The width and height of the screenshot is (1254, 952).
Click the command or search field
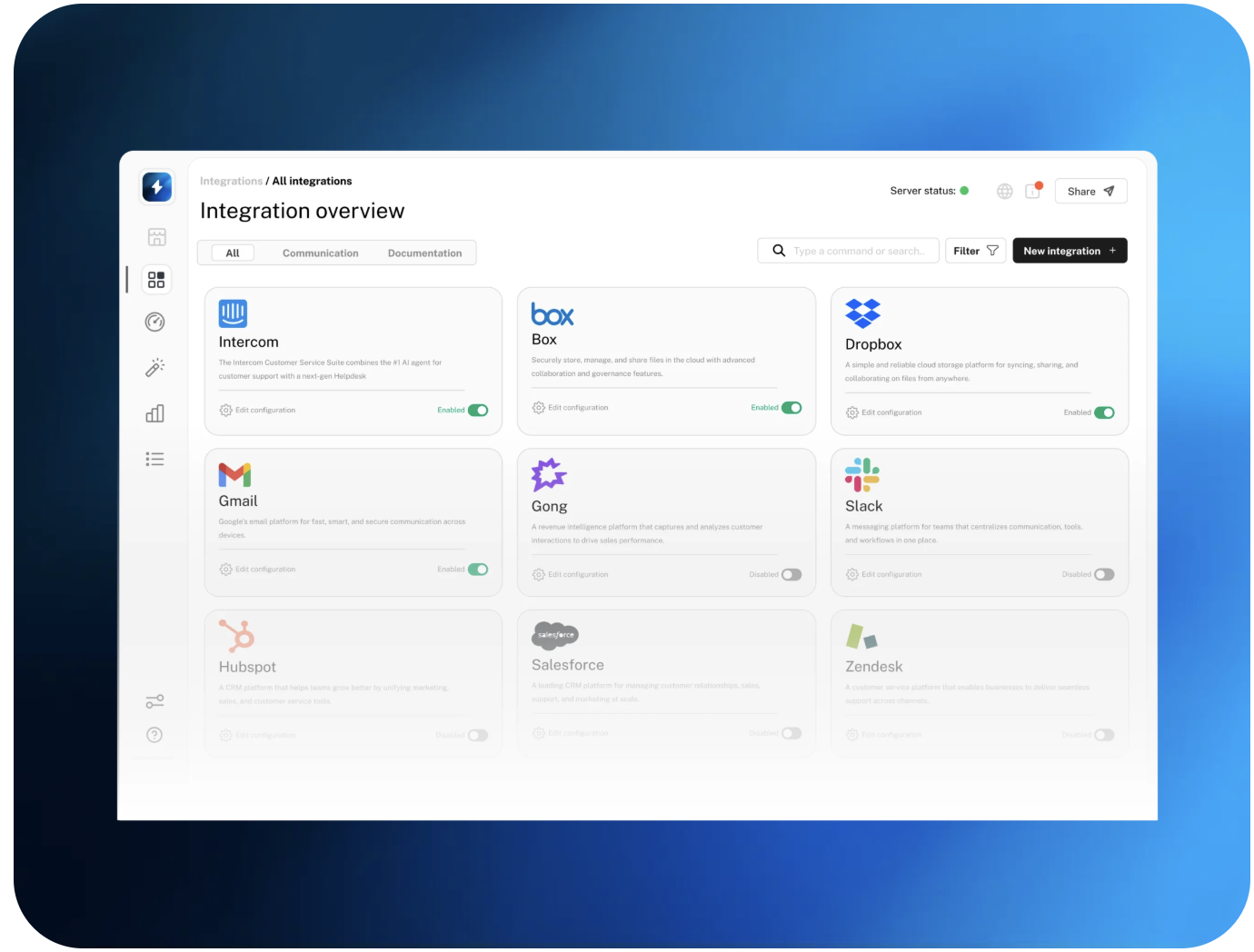[x=858, y=251]
